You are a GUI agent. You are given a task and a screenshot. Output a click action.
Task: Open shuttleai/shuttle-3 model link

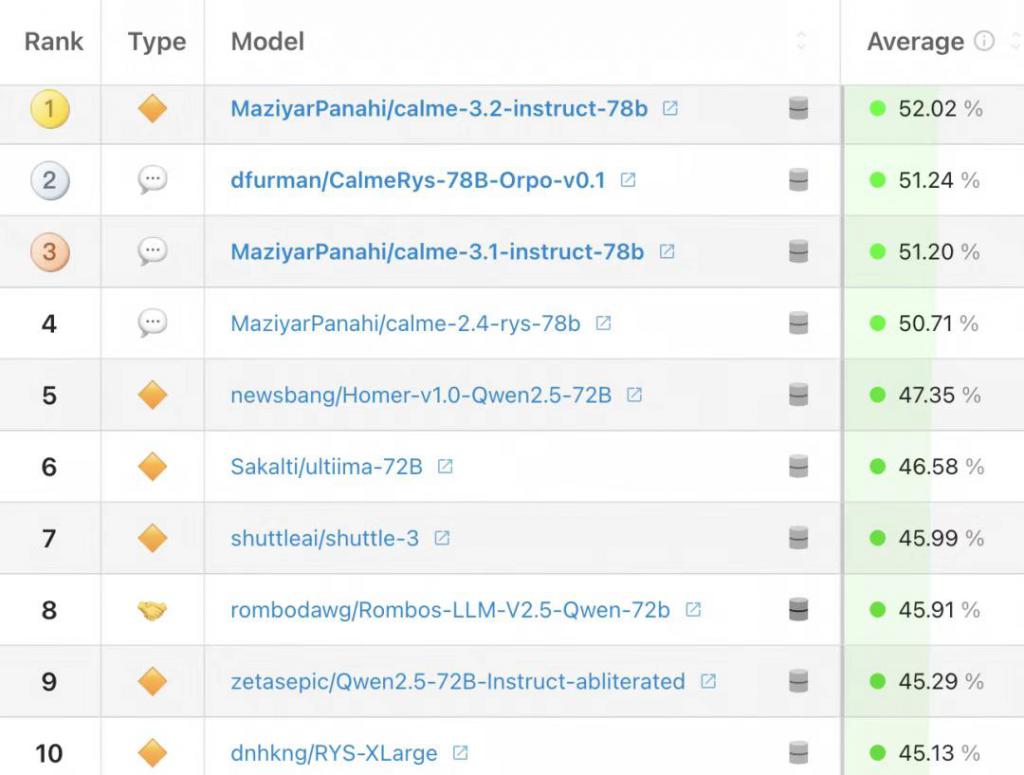click(x=325, y=539)
